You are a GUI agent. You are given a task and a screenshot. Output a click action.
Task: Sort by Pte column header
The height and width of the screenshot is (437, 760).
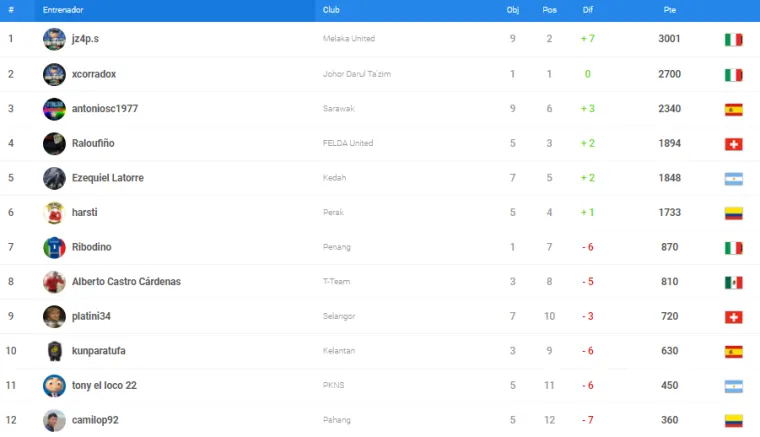pos(669,10)
